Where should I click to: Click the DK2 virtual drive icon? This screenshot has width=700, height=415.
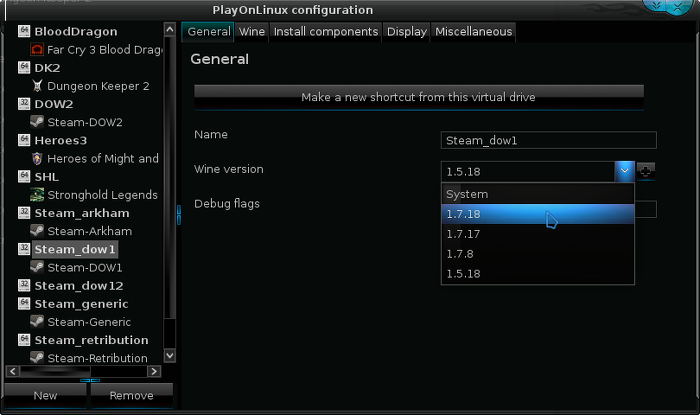pos(24,67)
